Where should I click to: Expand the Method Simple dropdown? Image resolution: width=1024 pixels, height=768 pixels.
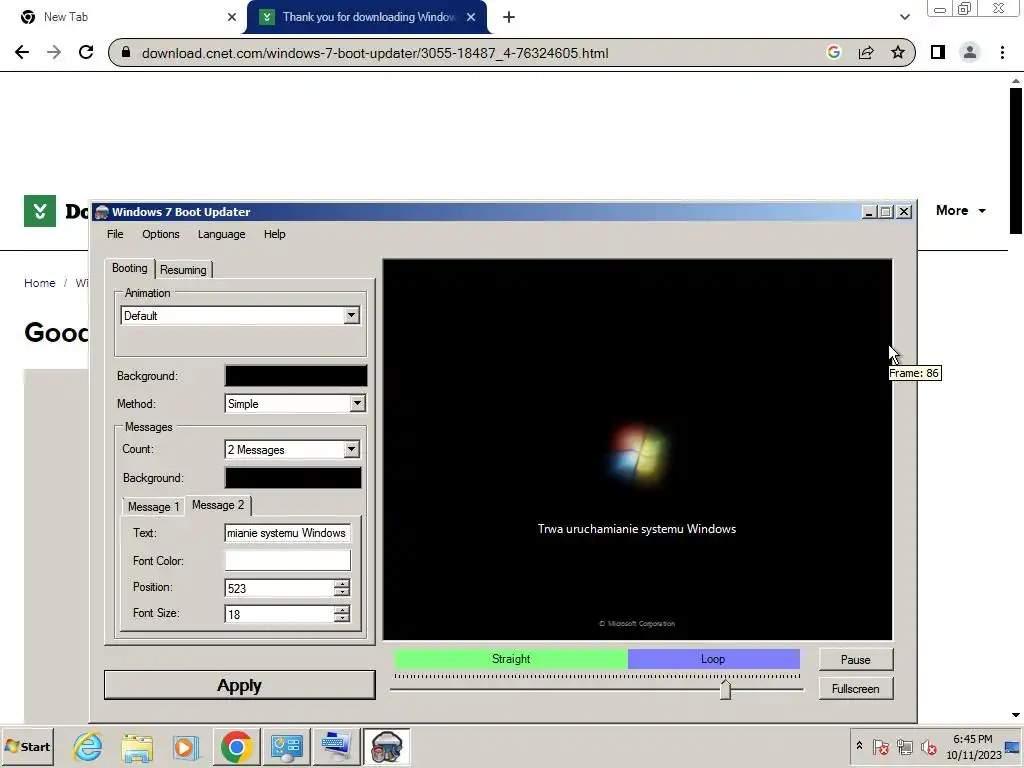357,404
